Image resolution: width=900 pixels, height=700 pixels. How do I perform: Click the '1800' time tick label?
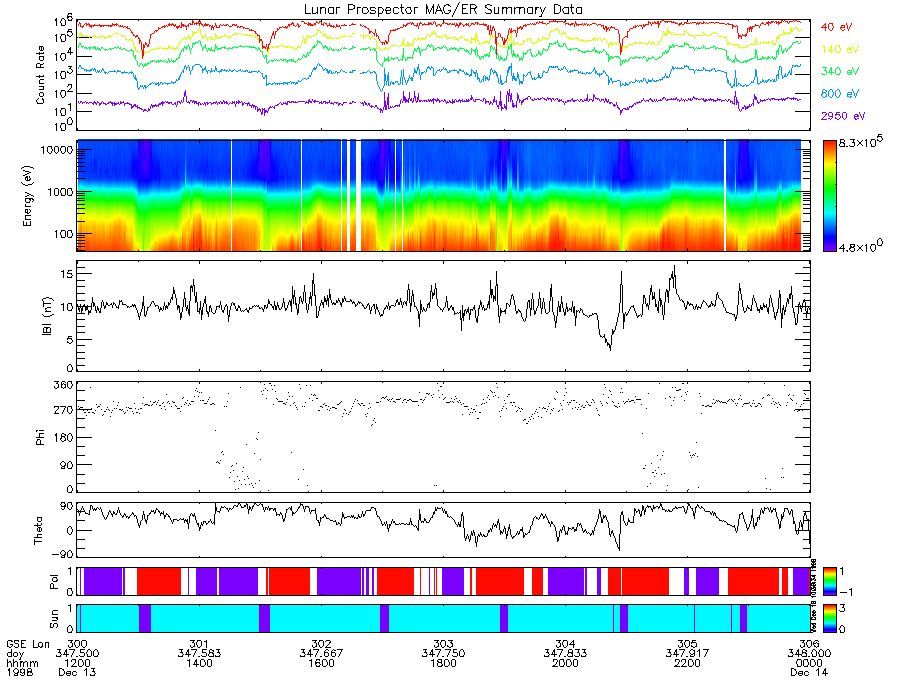[x=443, y=663]
